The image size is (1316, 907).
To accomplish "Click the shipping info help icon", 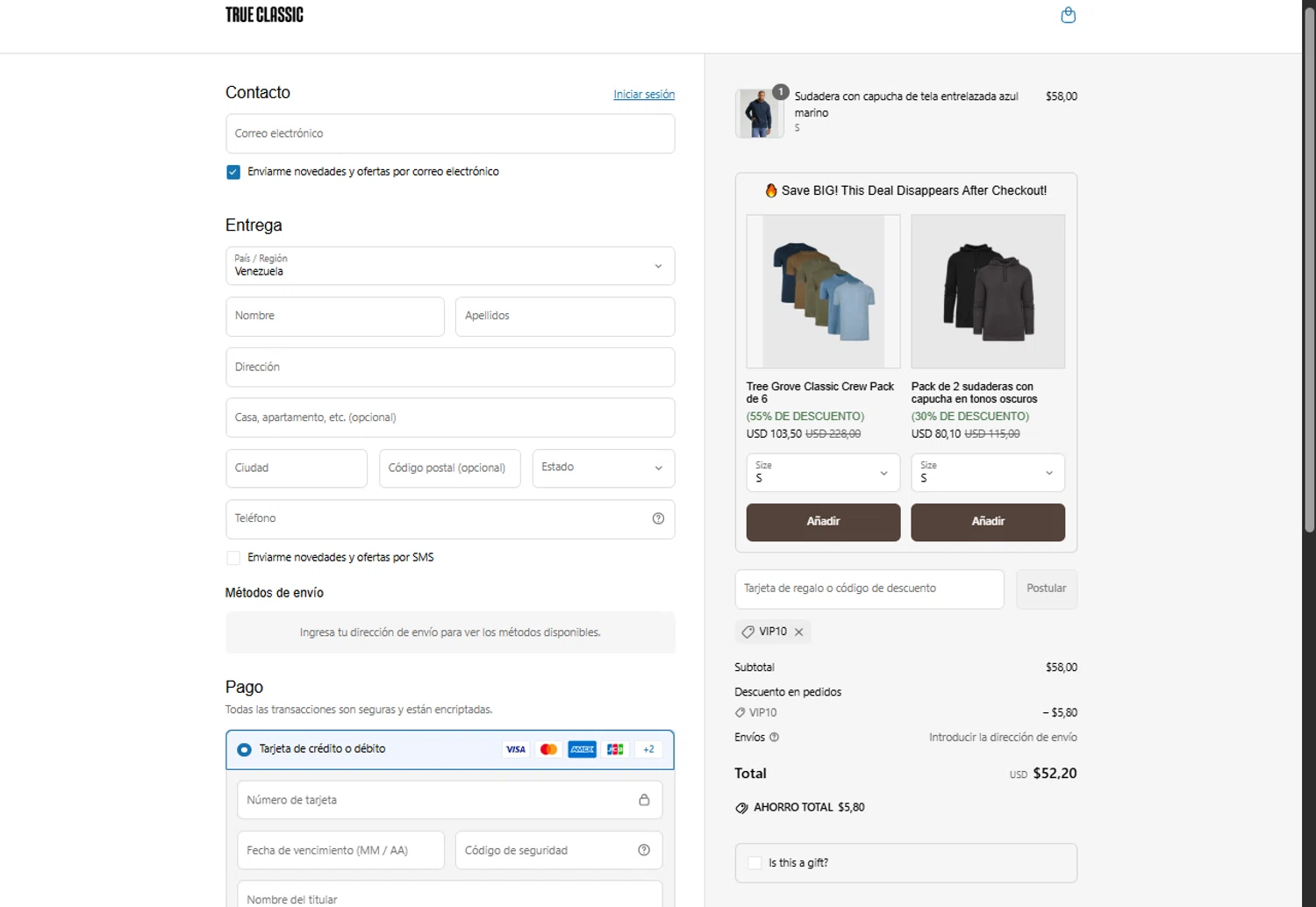I will pyautogui.click(x=774, y=738).
